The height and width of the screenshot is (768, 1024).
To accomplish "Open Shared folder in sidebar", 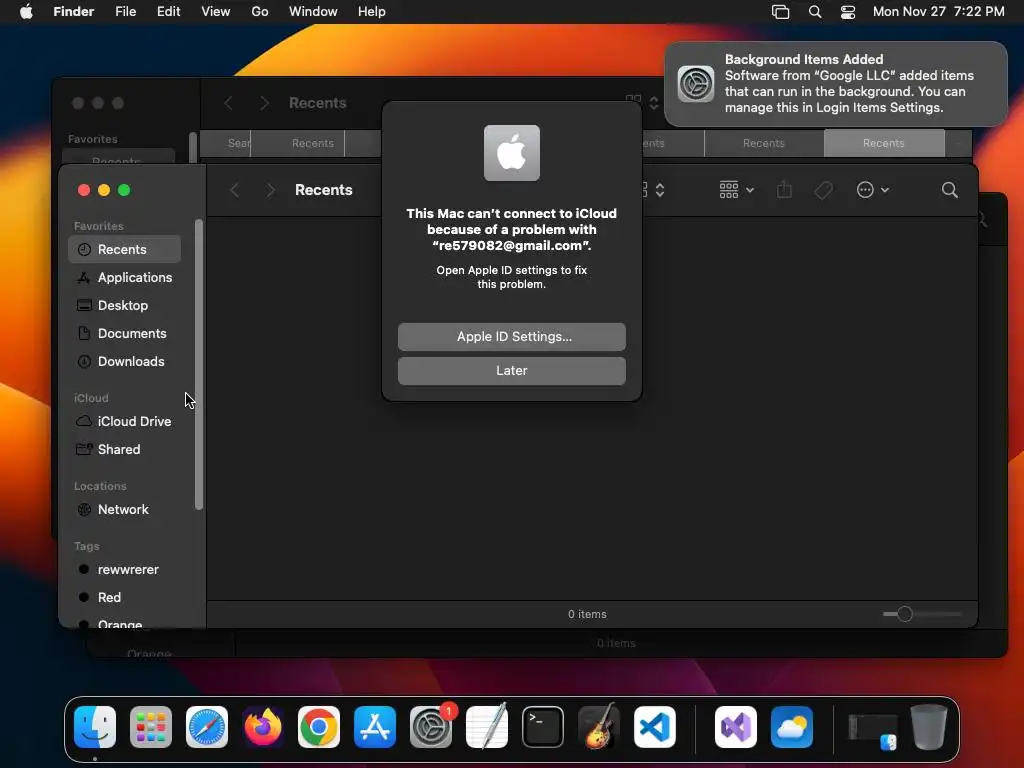I will click(x=124, y=450).
